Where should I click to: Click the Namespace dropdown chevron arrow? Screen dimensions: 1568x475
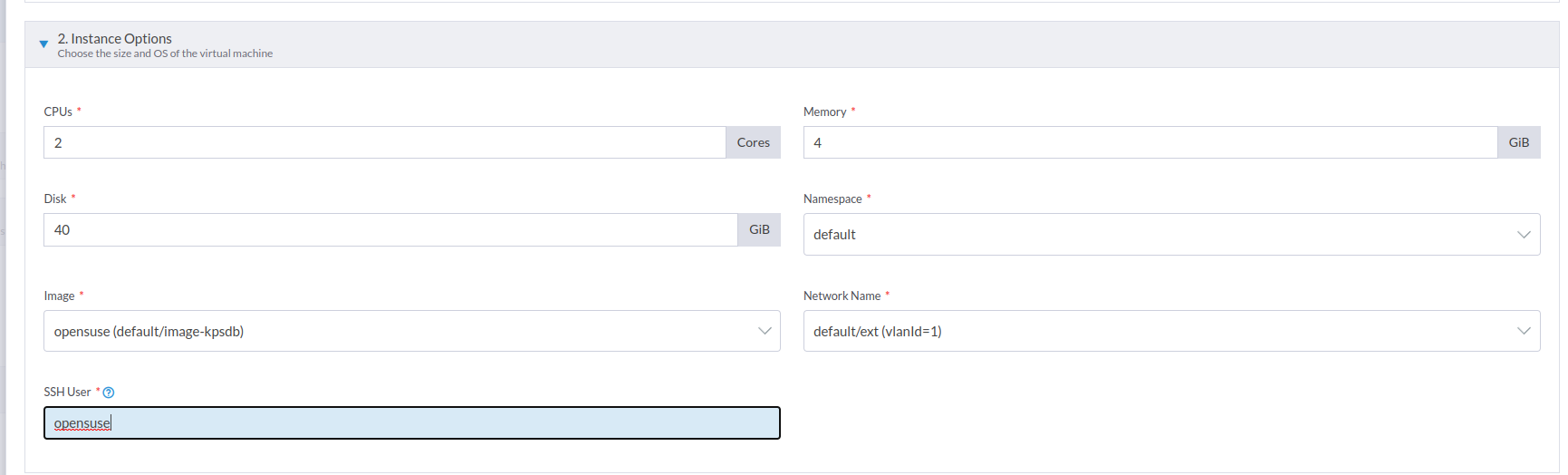pyautogui.click(x=1524, y=235)
